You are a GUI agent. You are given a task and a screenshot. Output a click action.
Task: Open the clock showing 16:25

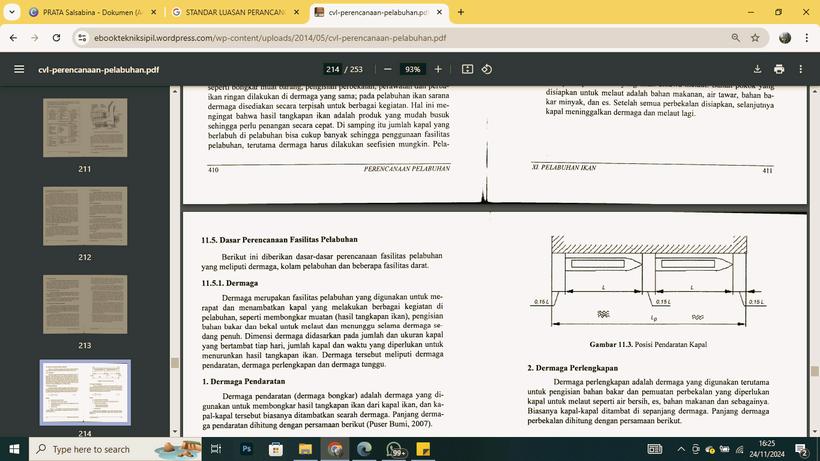pos(767,449)
